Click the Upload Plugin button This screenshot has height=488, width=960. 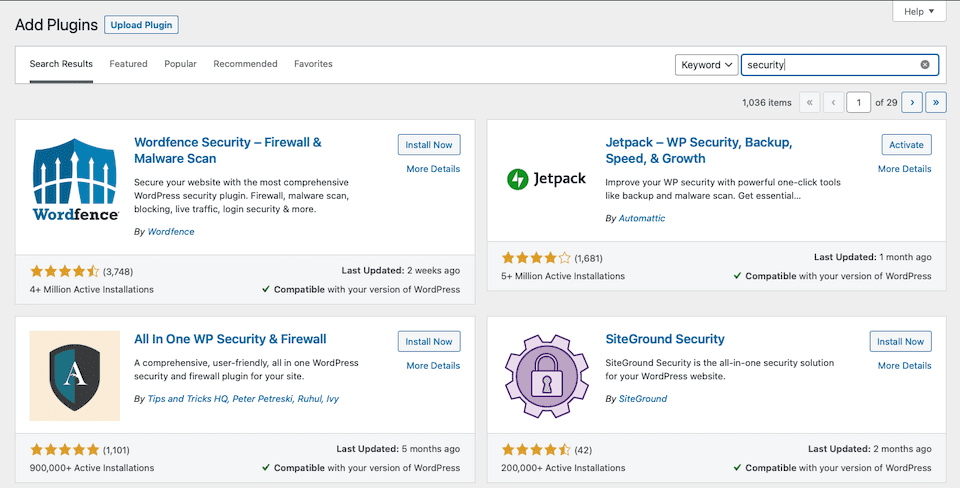[141, 25]
